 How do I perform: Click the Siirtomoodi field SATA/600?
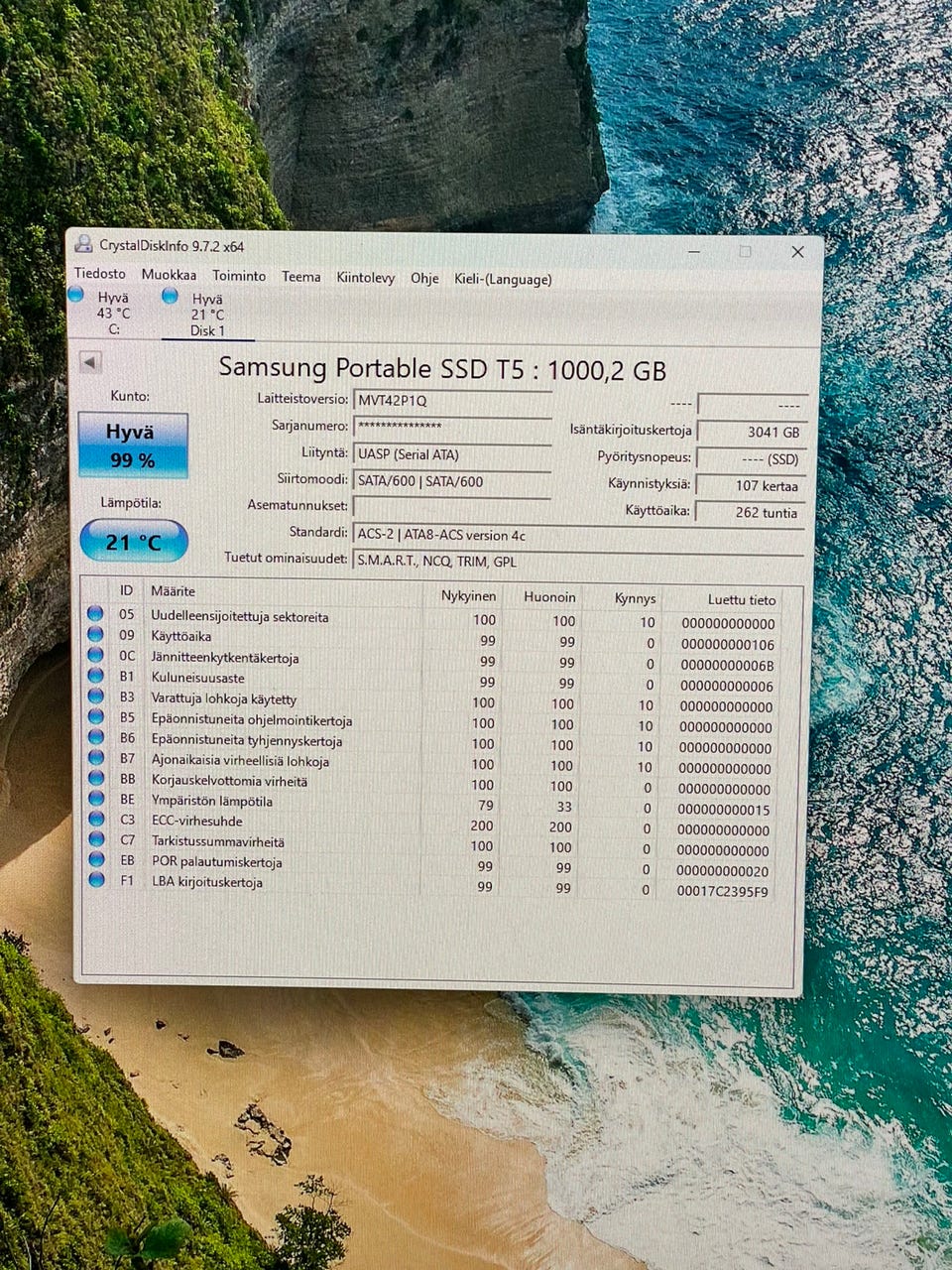click(452, 481)
